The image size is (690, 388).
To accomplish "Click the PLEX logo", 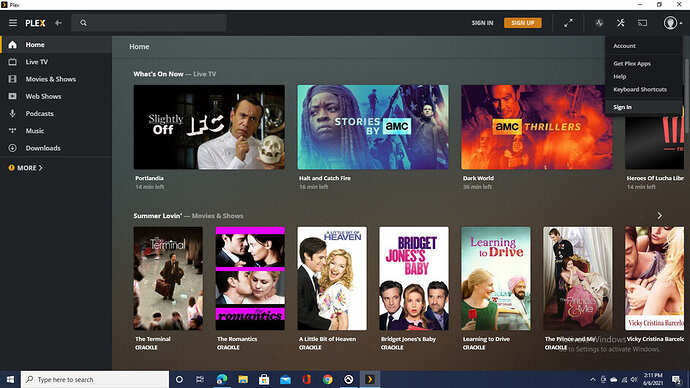I will point(35,23).
